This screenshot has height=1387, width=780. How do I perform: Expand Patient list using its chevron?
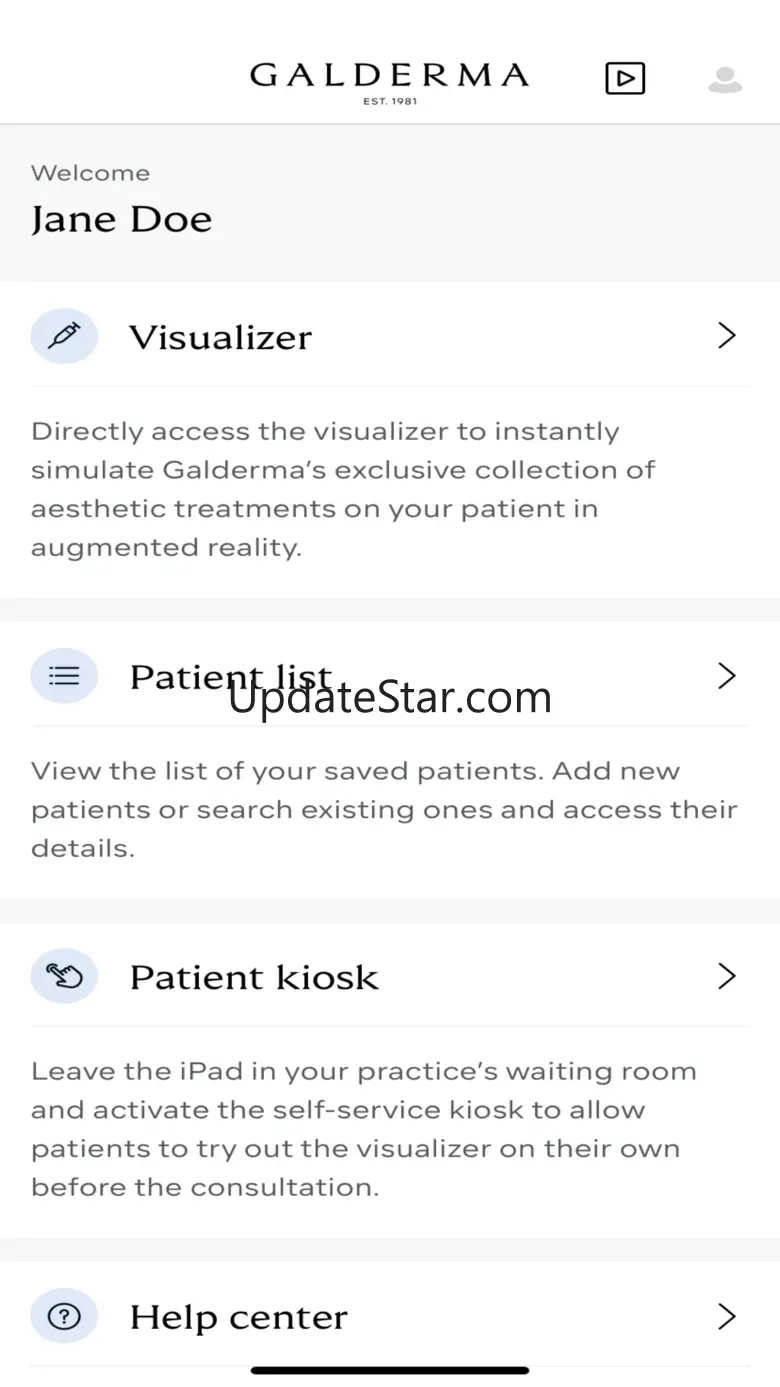point(727,676)
